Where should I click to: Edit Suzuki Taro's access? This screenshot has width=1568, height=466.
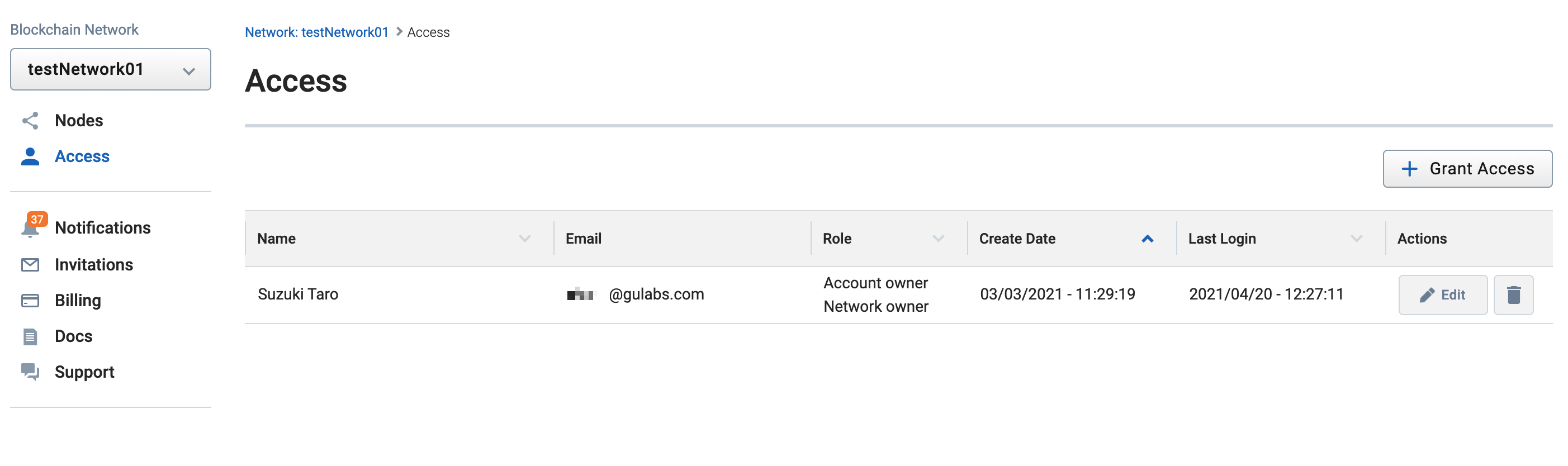click(x=1442, y=294)
